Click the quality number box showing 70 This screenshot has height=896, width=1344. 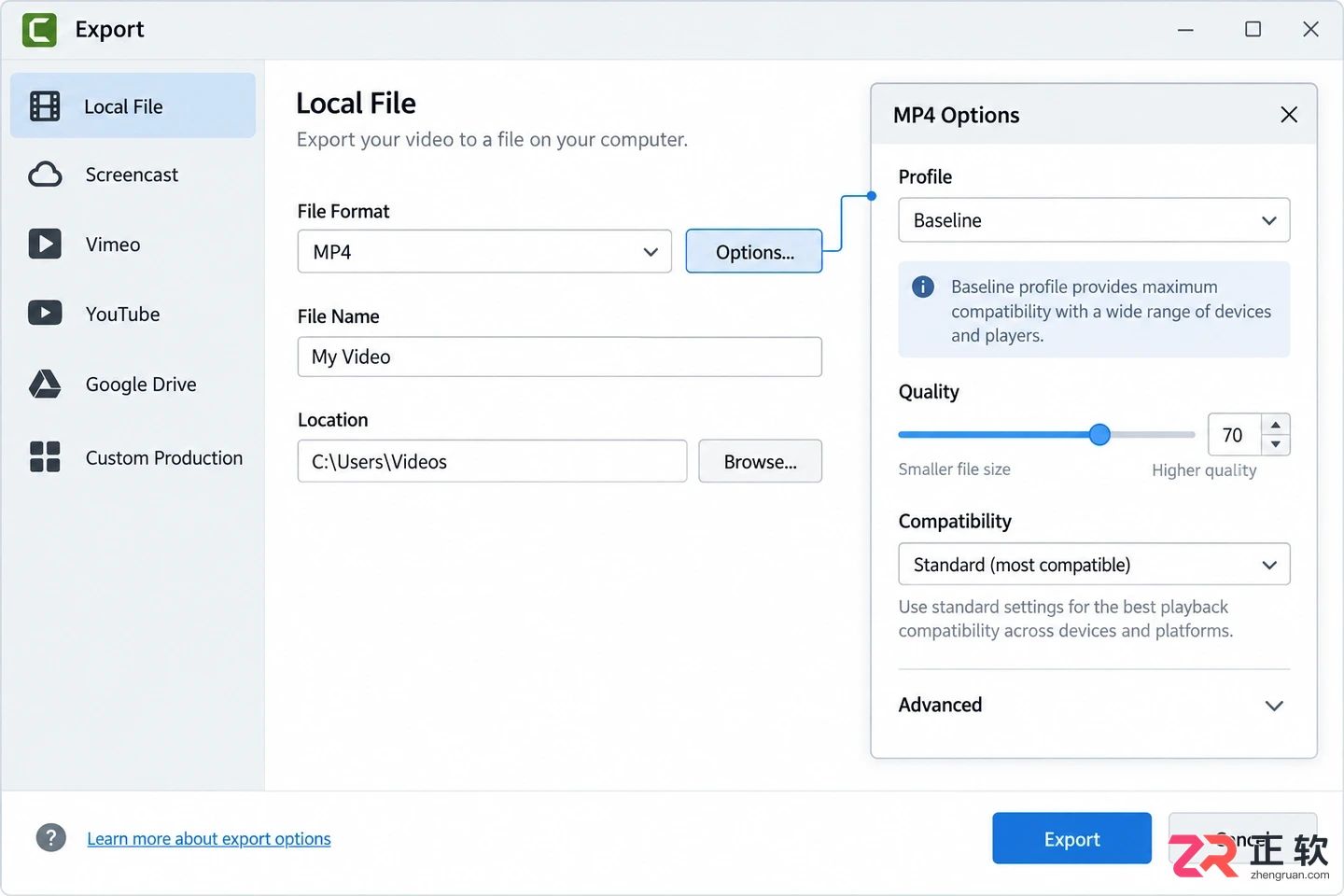pos(1234,435)
